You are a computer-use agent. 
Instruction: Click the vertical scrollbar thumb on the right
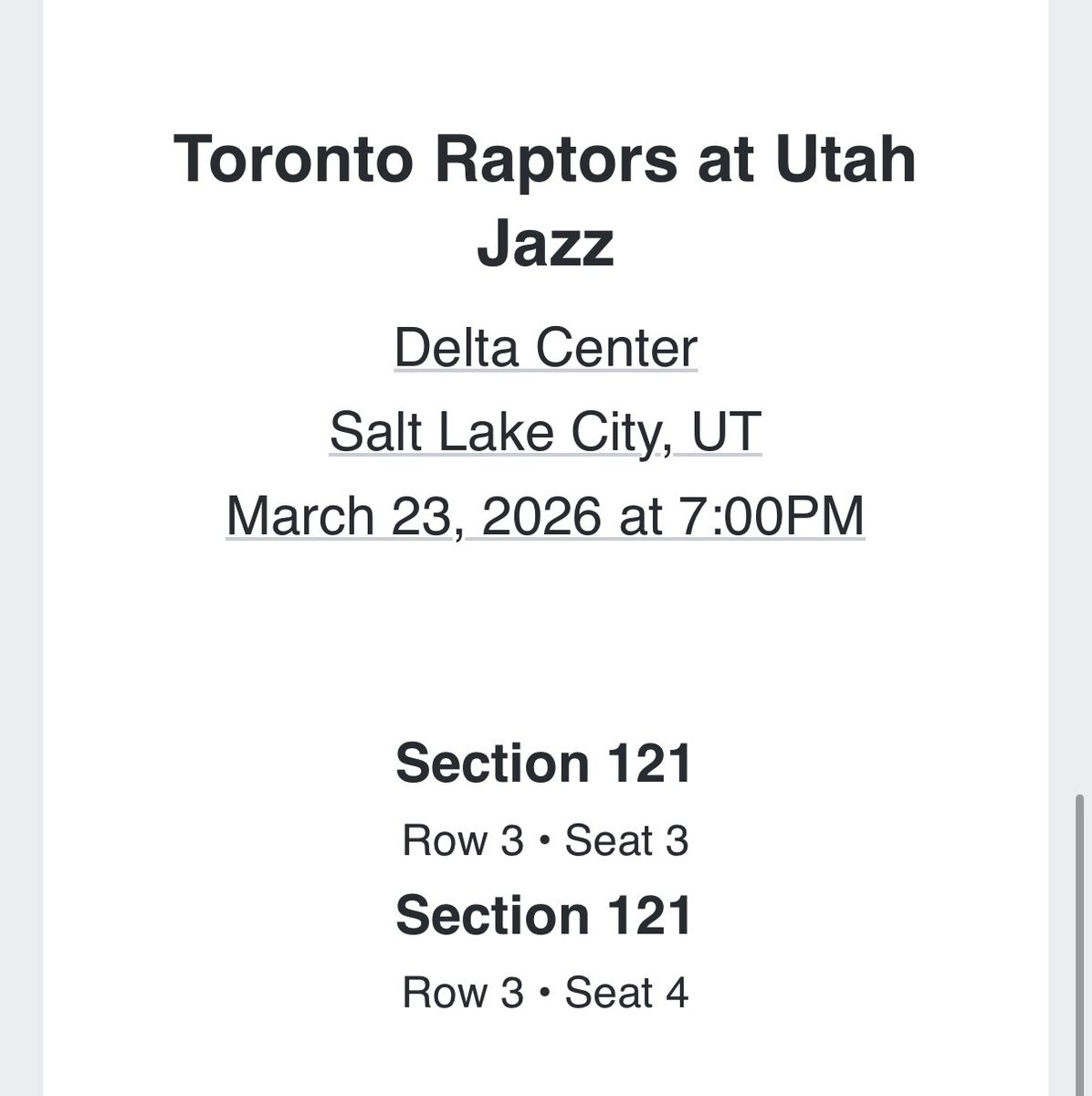[1081, 941]
